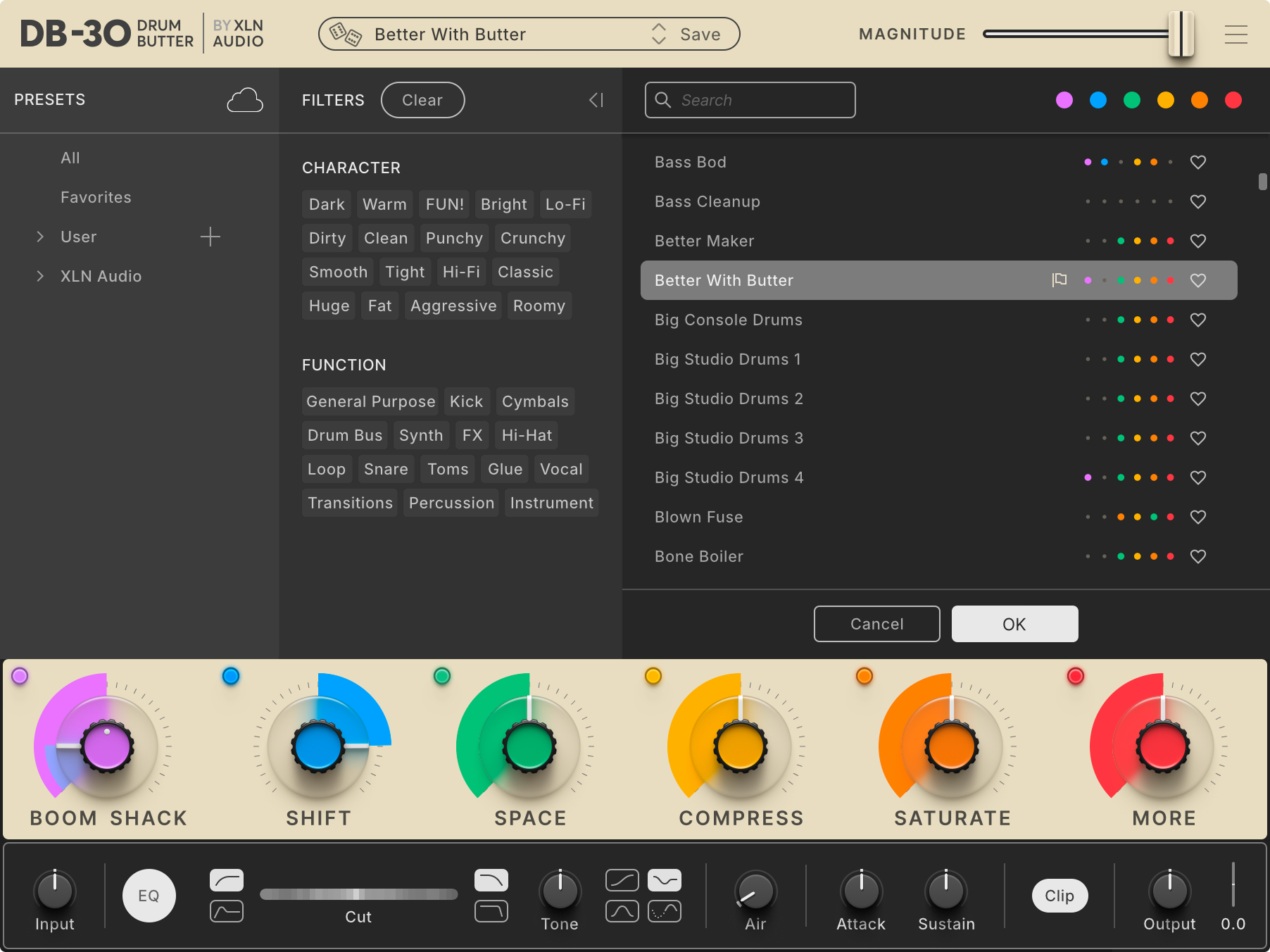Image resolution: width=1270 pixels, height=952 pixels.
Task: Click the Attack knob
Action: (x=861, y=891)
